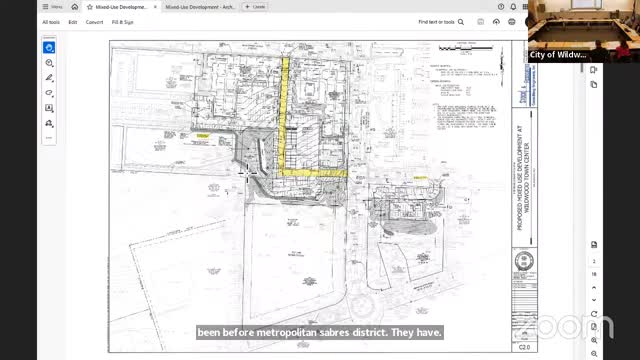
Task: Rotate page clockwise icon
Action: click(x=594, y=314)
